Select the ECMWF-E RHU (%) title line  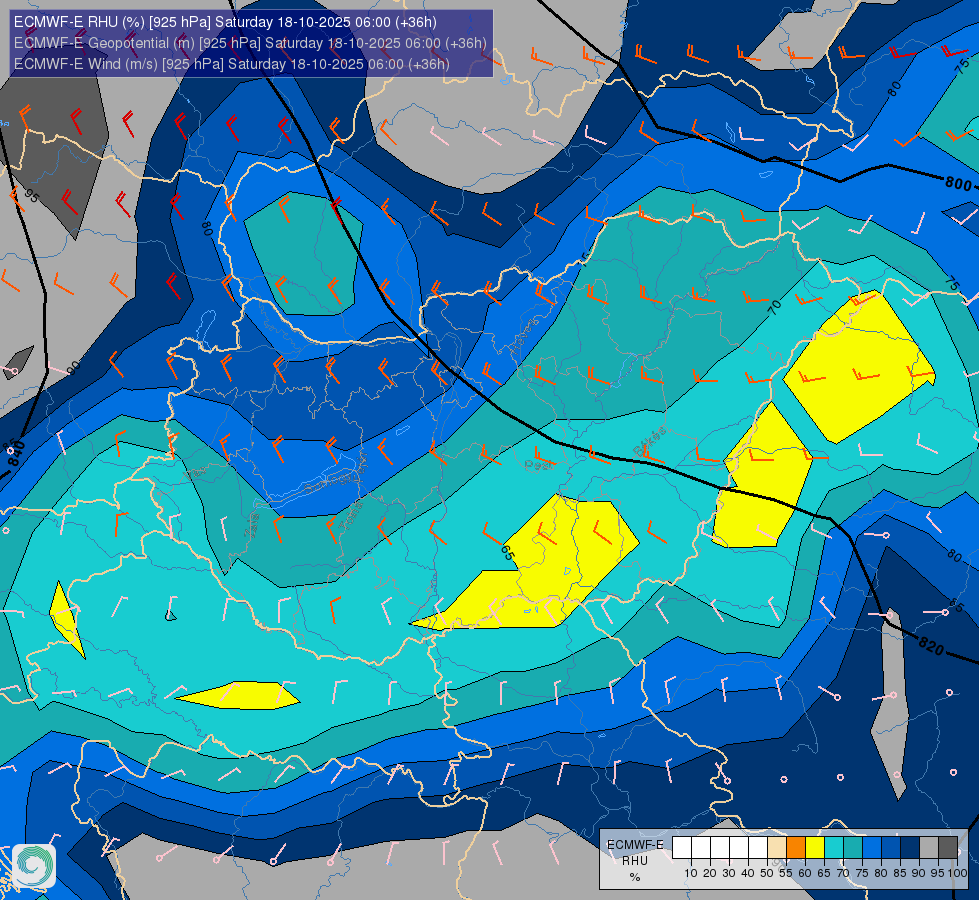pos(225,22)
